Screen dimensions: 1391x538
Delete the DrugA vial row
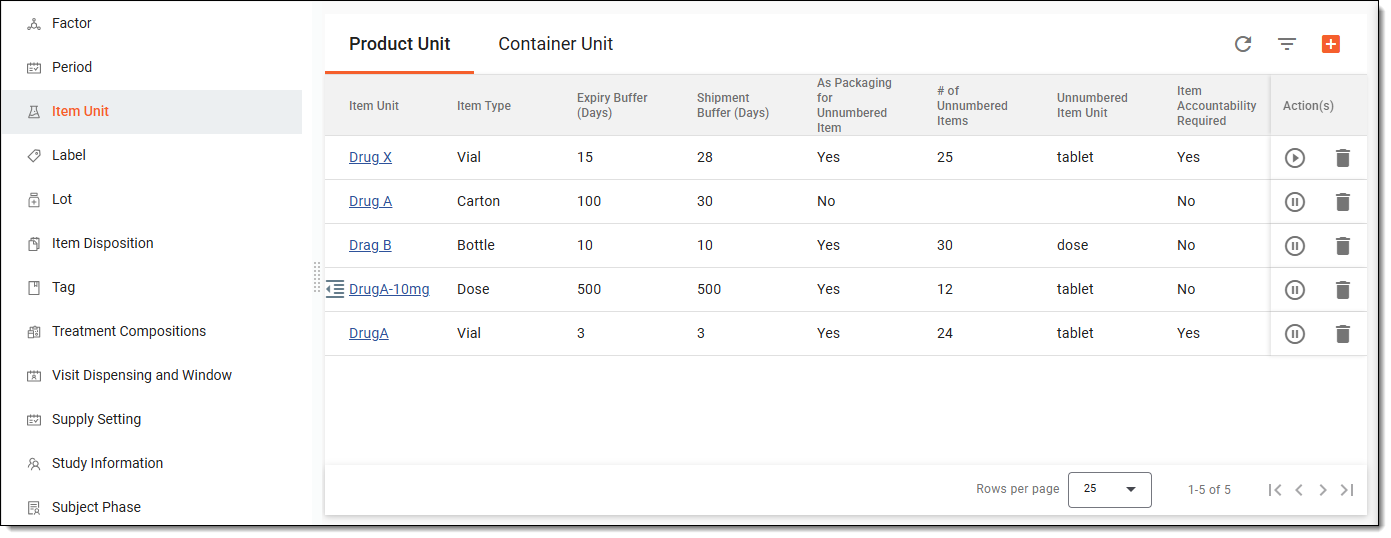[x=1343, y=333]
